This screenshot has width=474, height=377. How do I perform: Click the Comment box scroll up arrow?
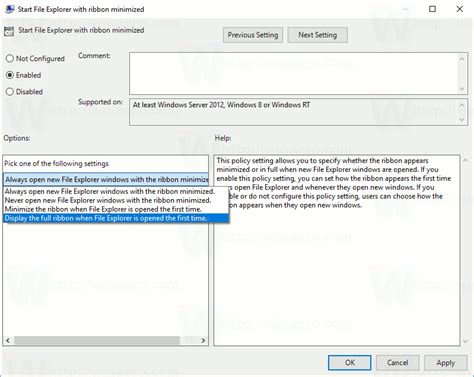(x=462, y=59)
